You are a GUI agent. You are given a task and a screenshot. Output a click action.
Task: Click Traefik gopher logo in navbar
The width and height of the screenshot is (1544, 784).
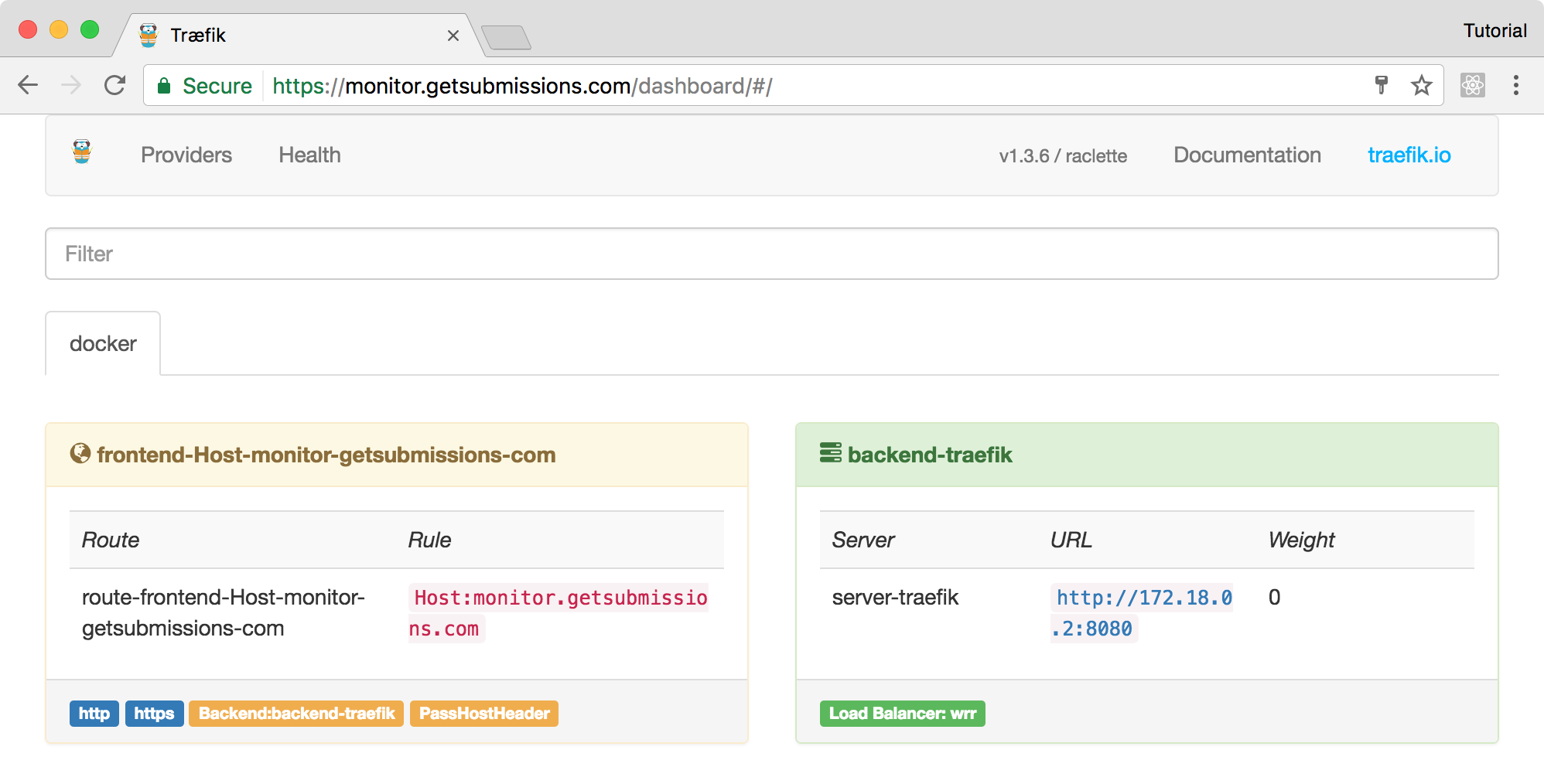[x=82, y=152]
